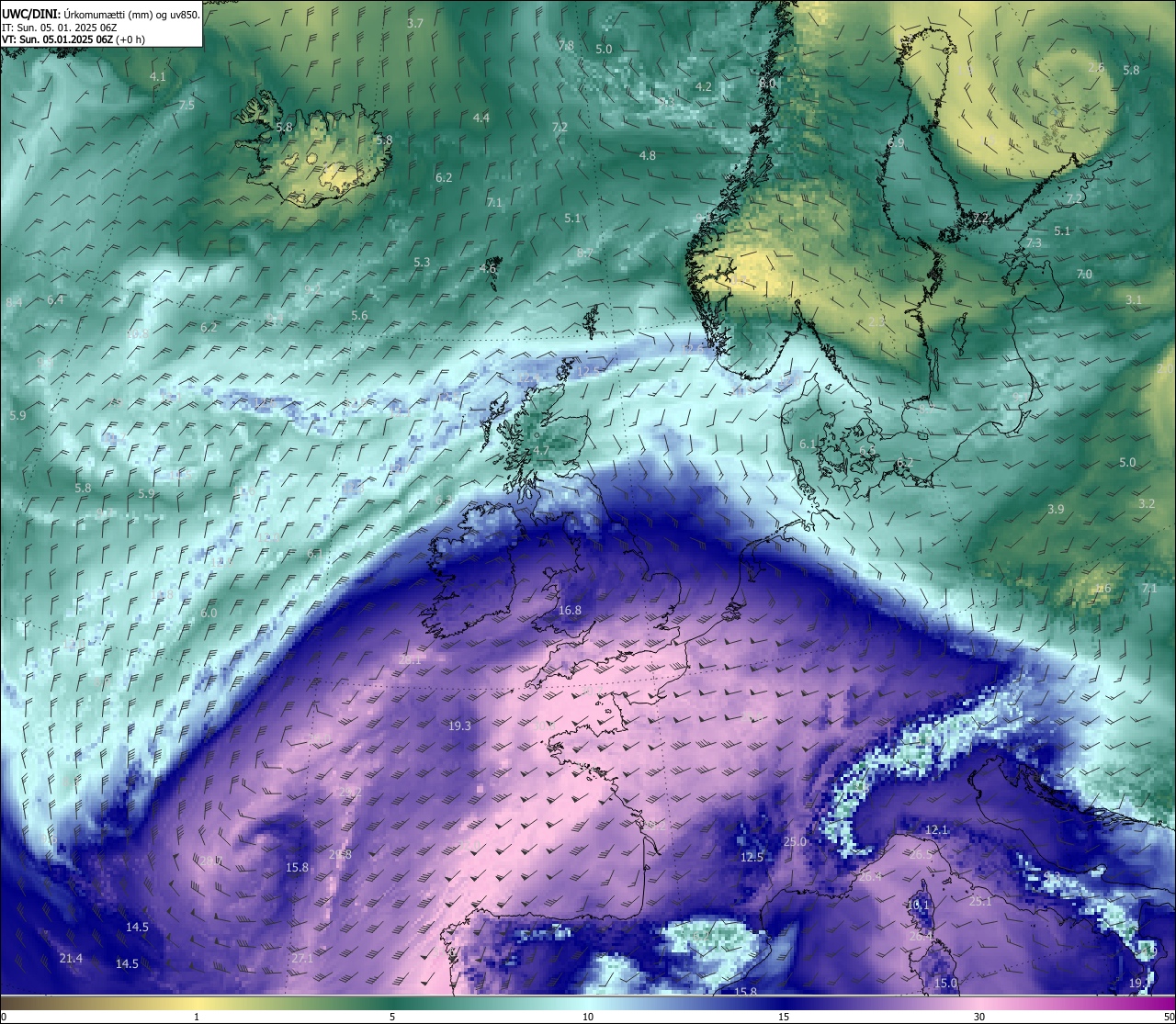The width and height of the screenshot is (1176, 1024).
Task: Select the IT: Sun. 05. 01. 2025 06Z line
Action: (x=60, y=28)
